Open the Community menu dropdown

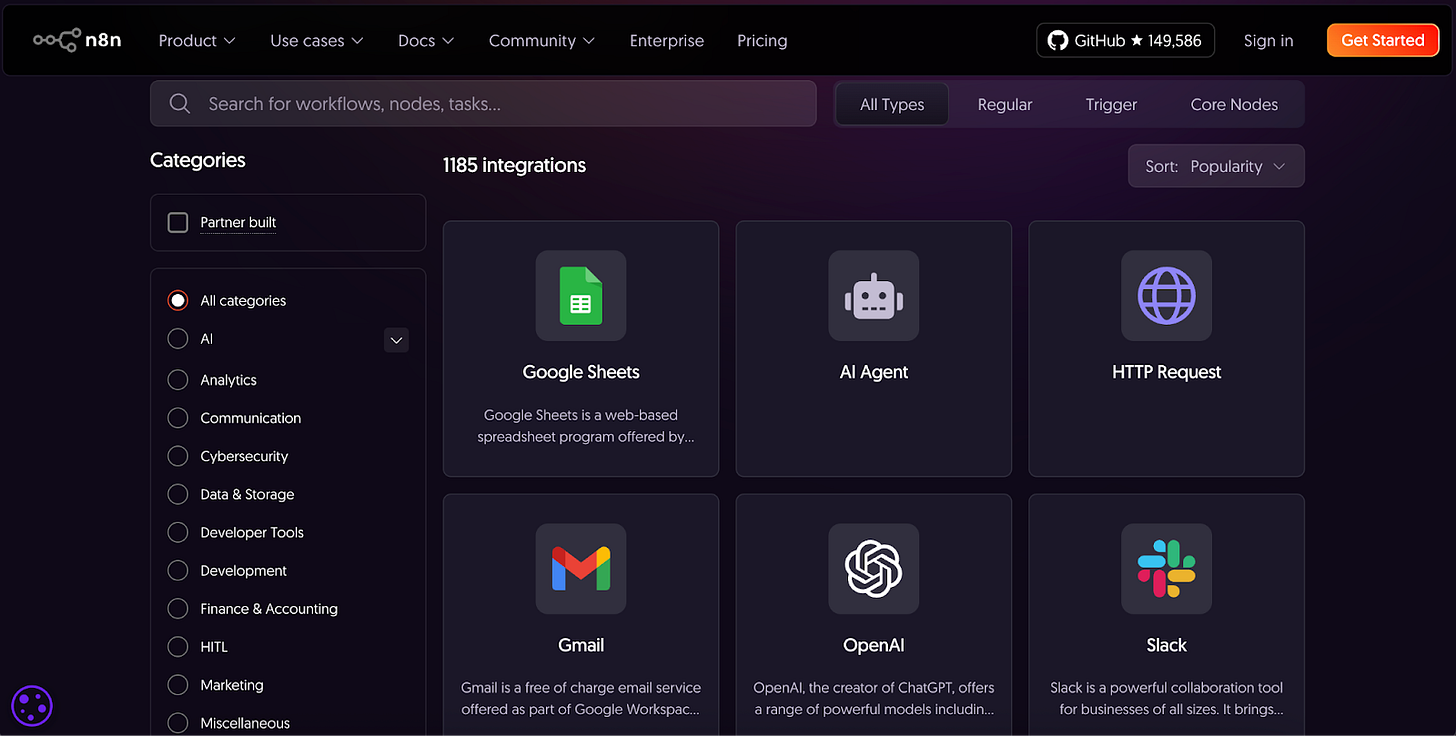tap(542, 41)
